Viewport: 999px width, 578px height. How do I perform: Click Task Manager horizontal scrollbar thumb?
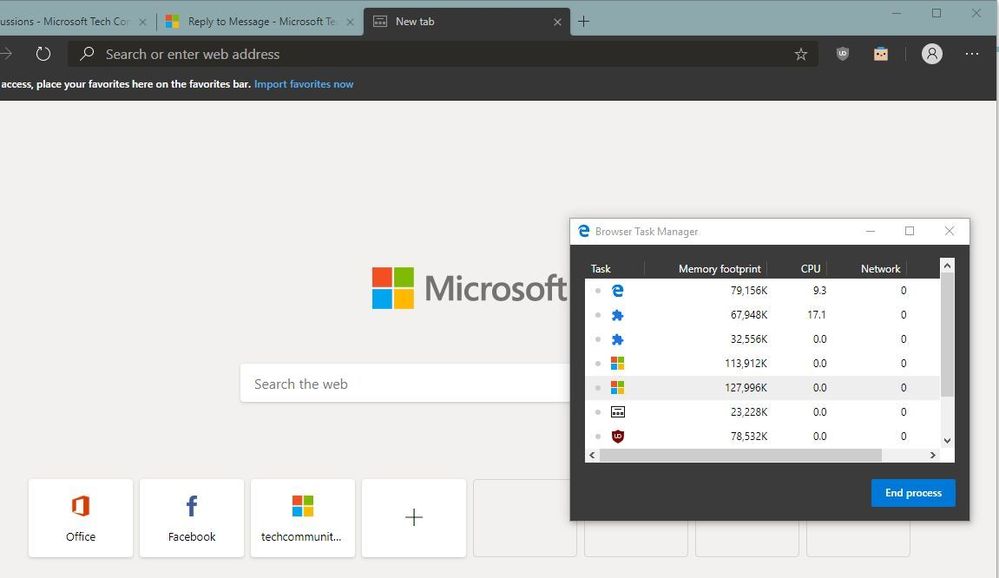740,455
